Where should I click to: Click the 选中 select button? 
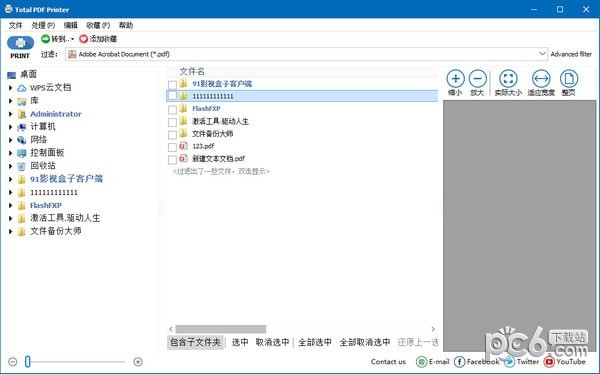pos(240,342)
